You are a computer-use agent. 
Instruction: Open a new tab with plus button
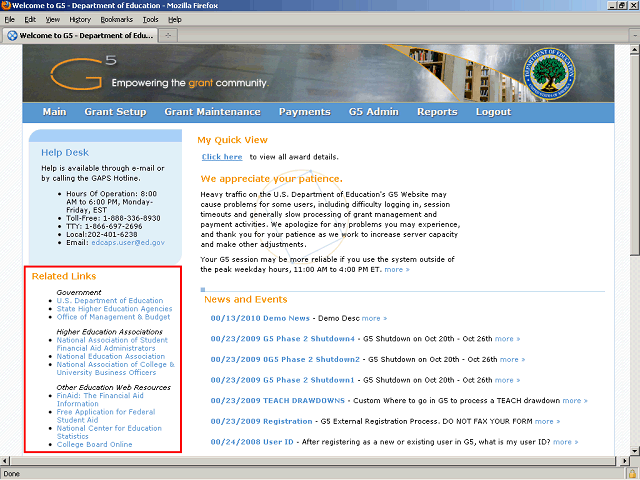click(168, 36)
